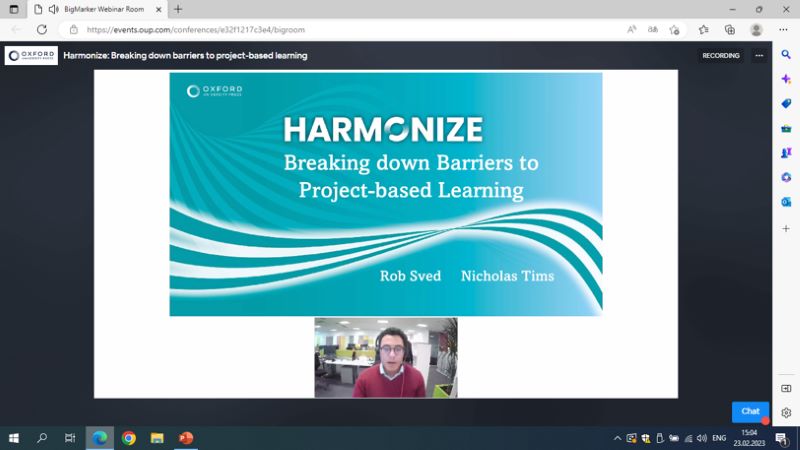Open File Explorer from taskbar

(x=157, y=438)
